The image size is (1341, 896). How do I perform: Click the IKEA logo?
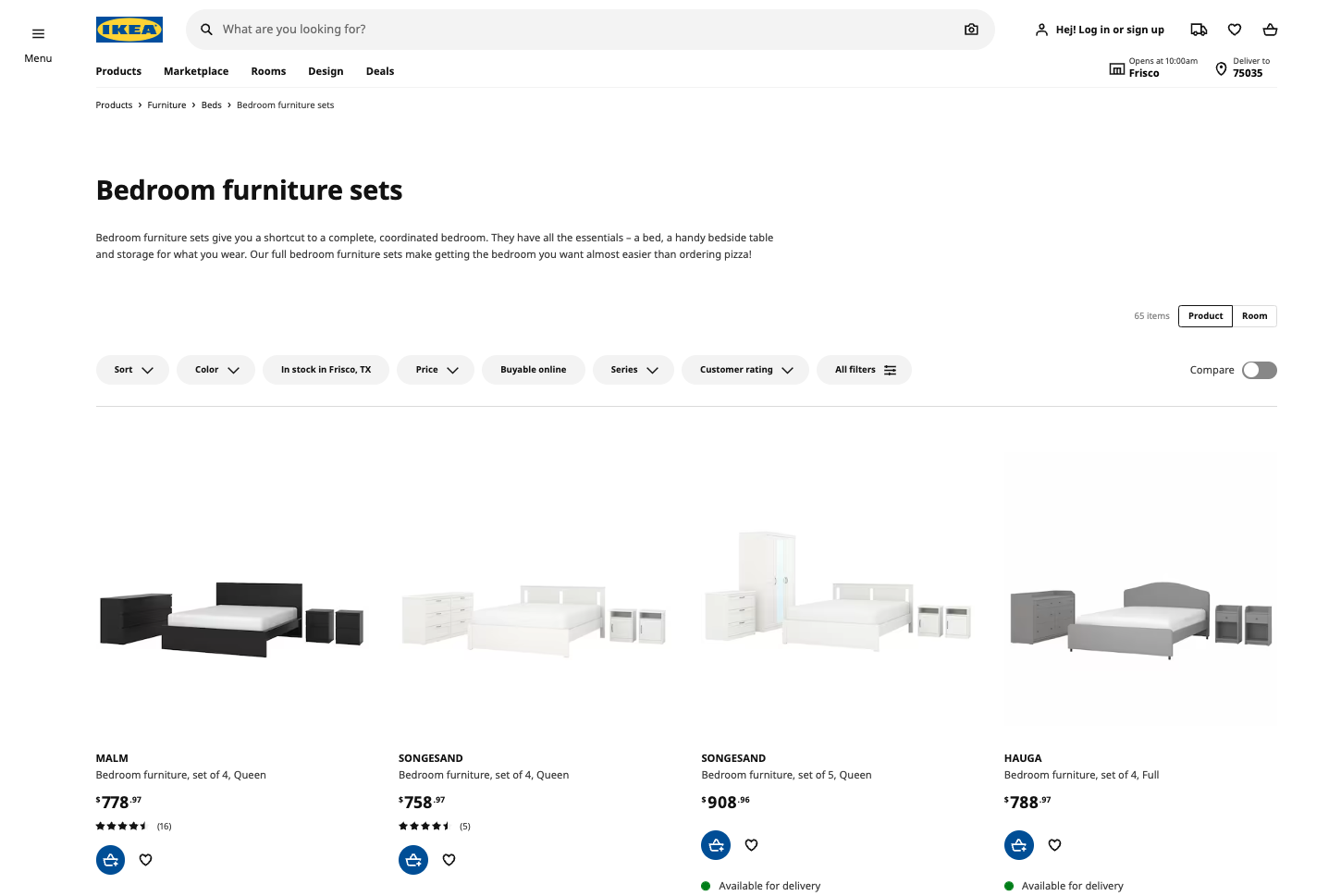click(x=129, y=30)
